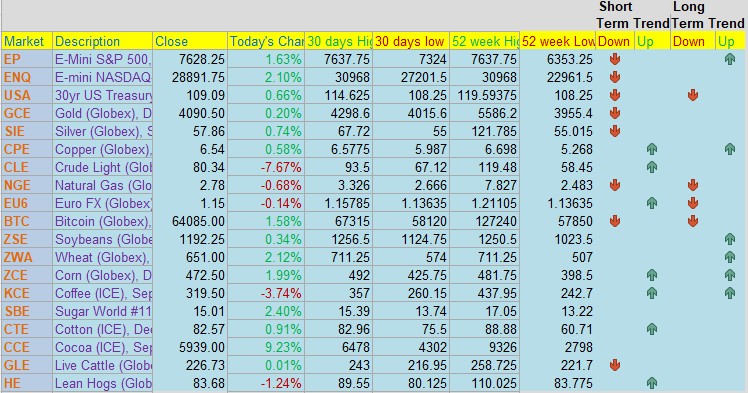This screenshot has width=748, height=393.
Task: Select the close value 64085.00
Action: coord(190,221)
